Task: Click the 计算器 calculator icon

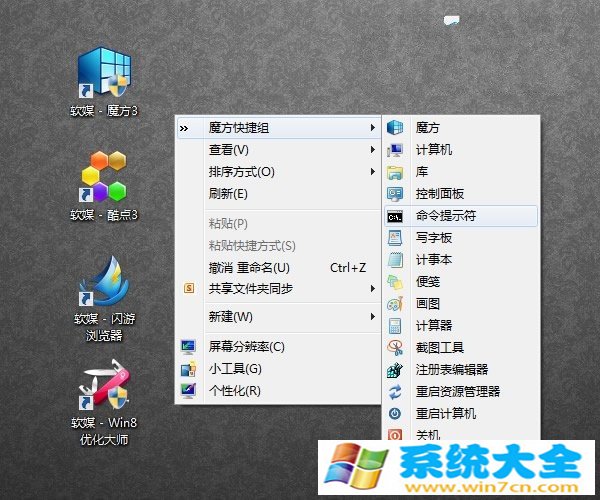Action: tap(395, 326)
